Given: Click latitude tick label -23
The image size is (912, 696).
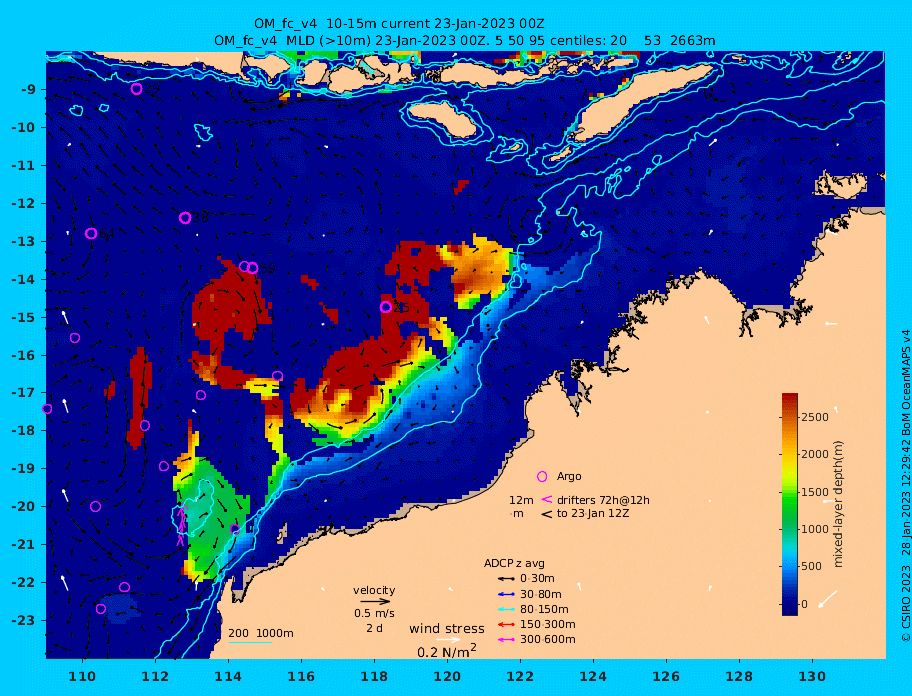Looking at the screenshot, I should point(23,620).
